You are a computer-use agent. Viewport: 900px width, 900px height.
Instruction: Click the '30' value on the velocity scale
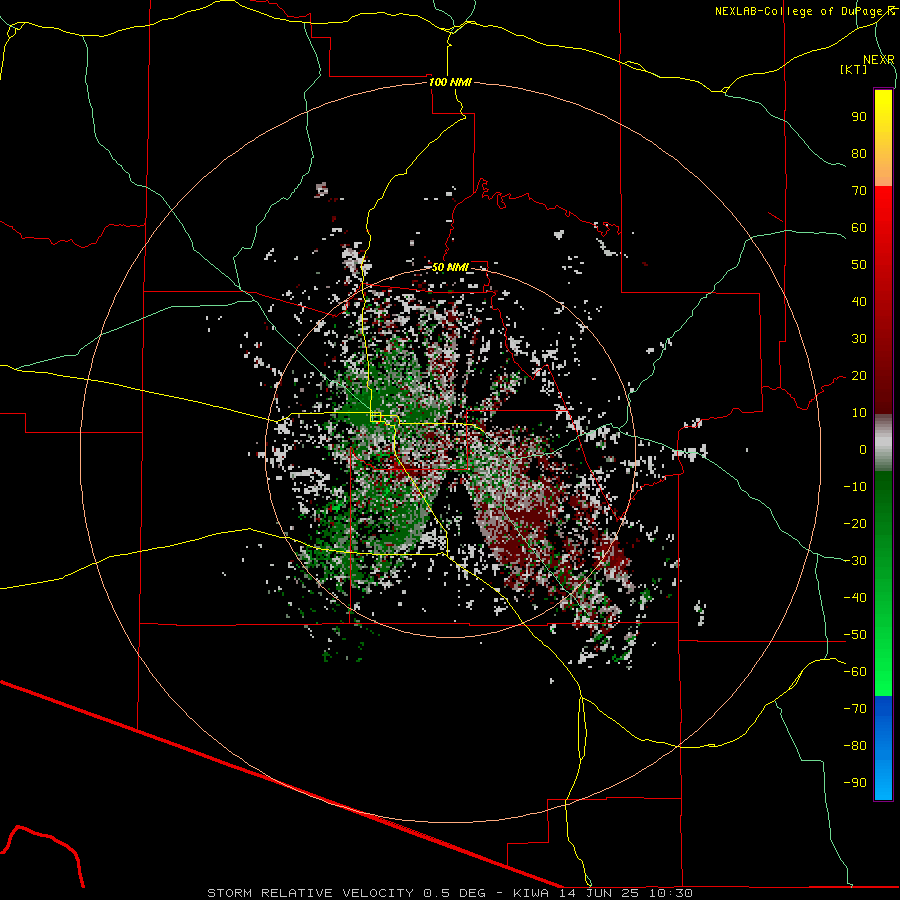859,339
